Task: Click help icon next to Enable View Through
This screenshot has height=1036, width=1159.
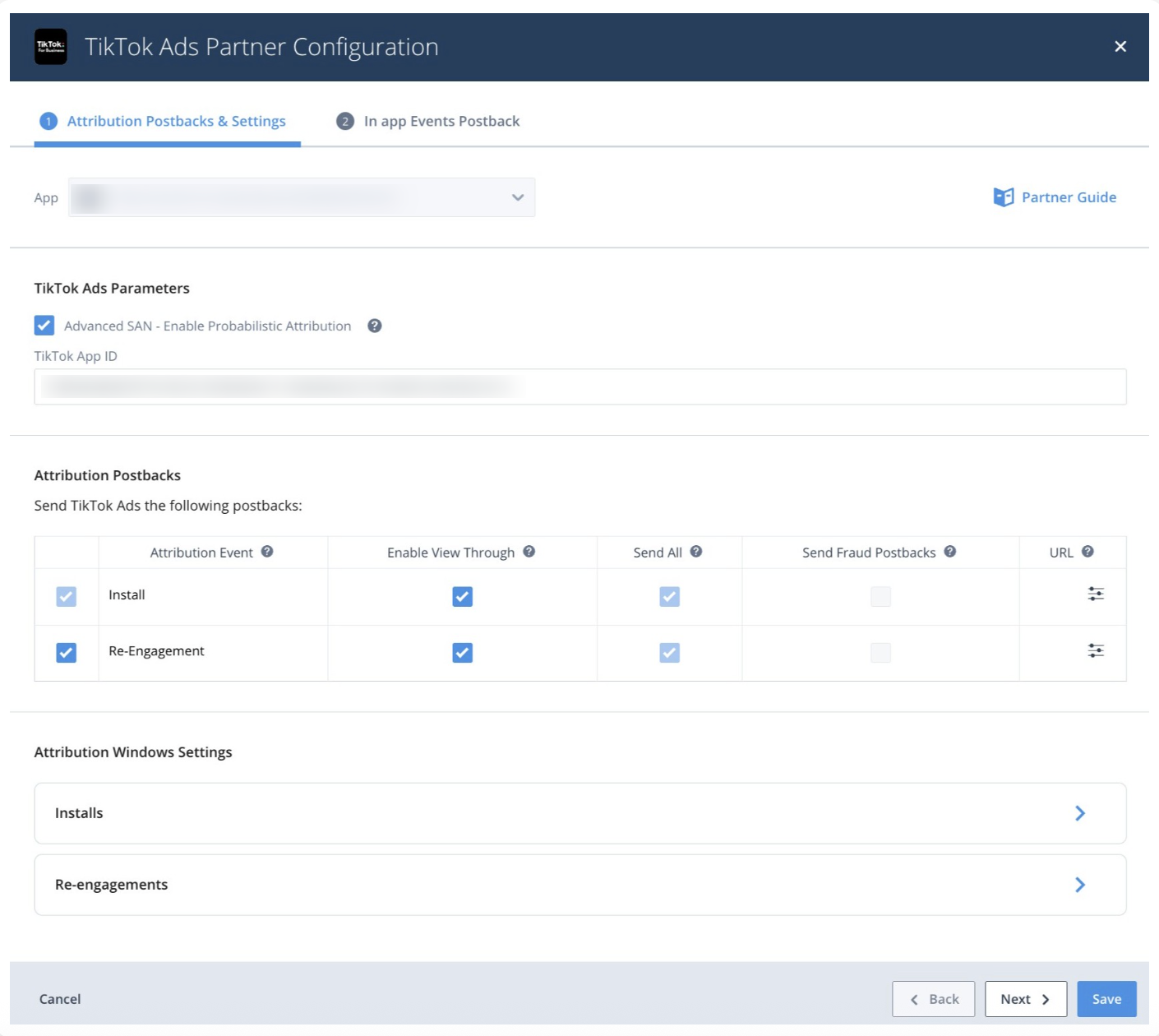Action: [529, 552]
